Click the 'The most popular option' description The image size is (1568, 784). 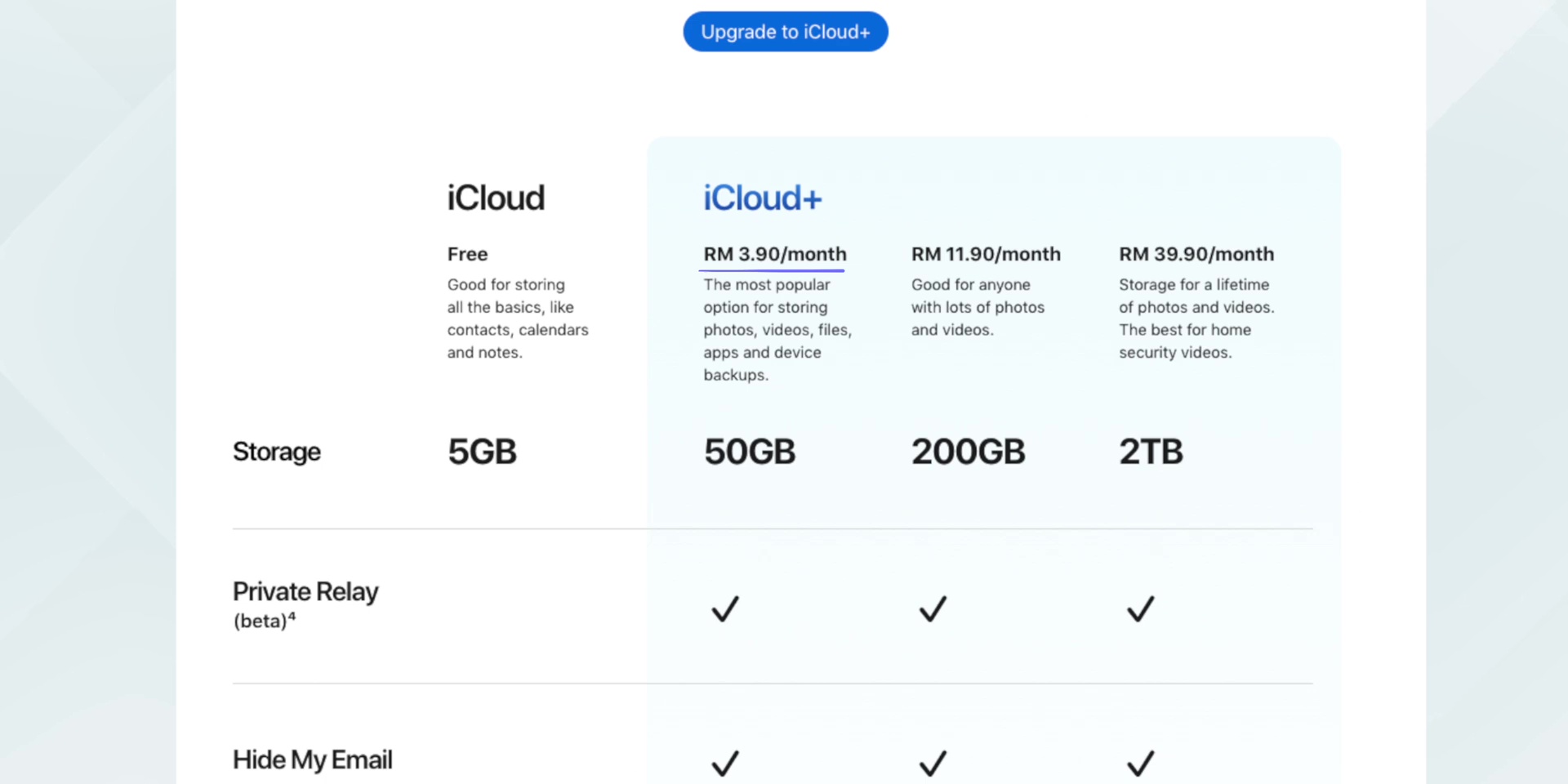(x=777, y=330)
